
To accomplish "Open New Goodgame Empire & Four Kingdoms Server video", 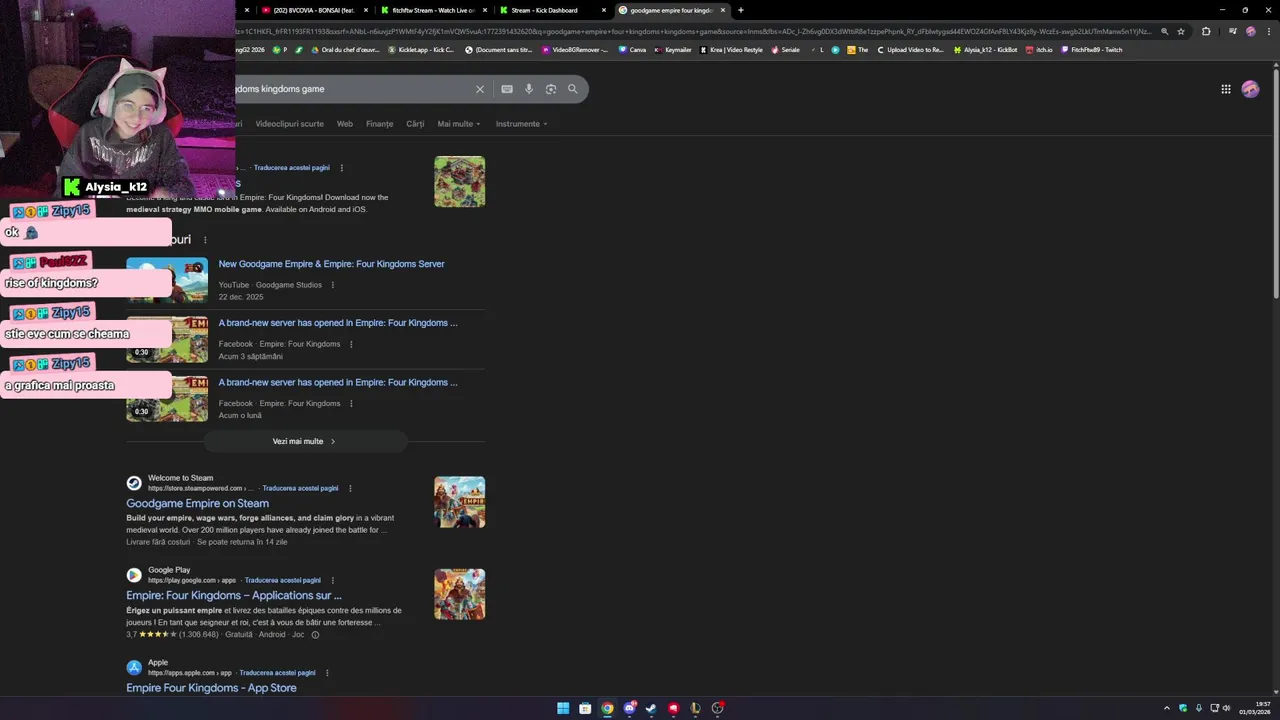I will coord(331,264).
